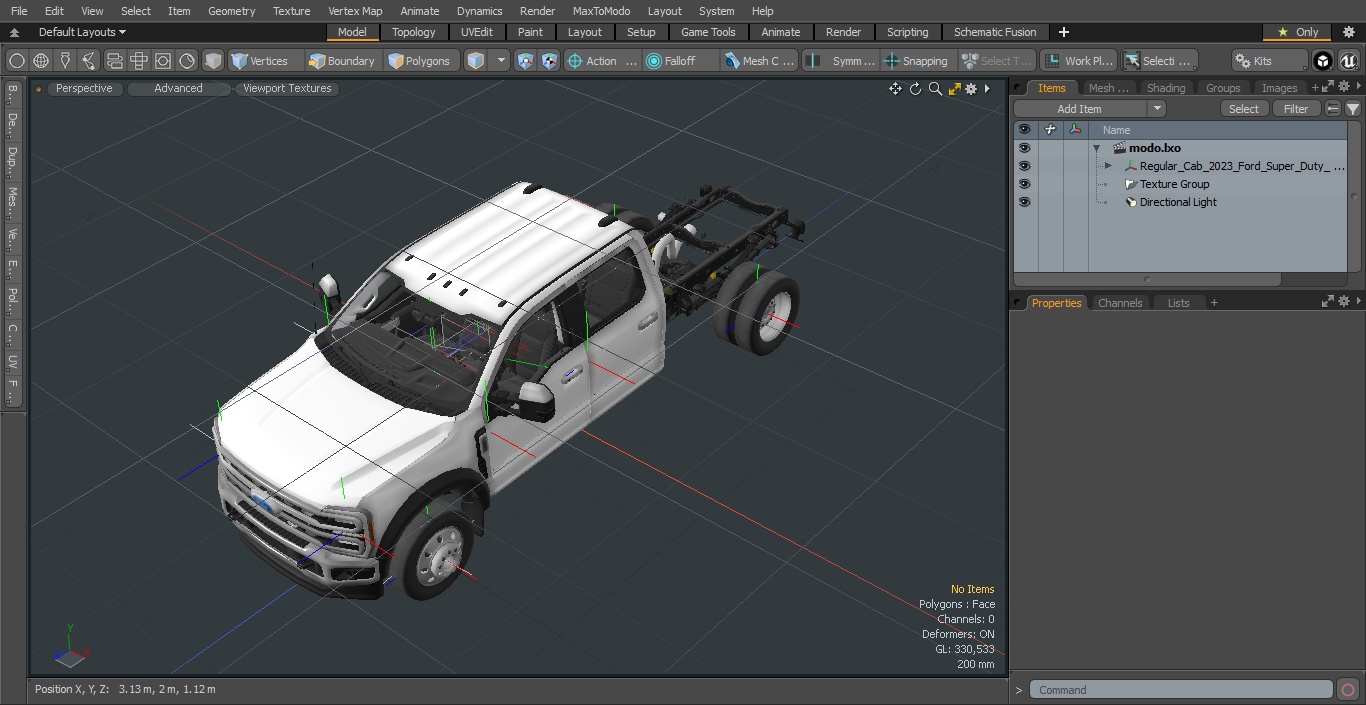
Task: Click the Command input field
Action: click(1181, 690)
